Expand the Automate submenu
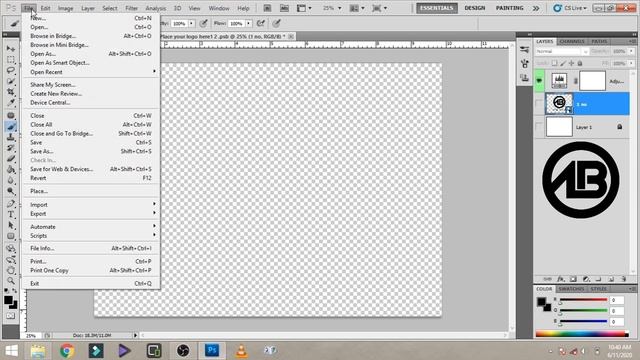This screenshot has width=640, height=360. pyautogui.click(x=91, y=227)
